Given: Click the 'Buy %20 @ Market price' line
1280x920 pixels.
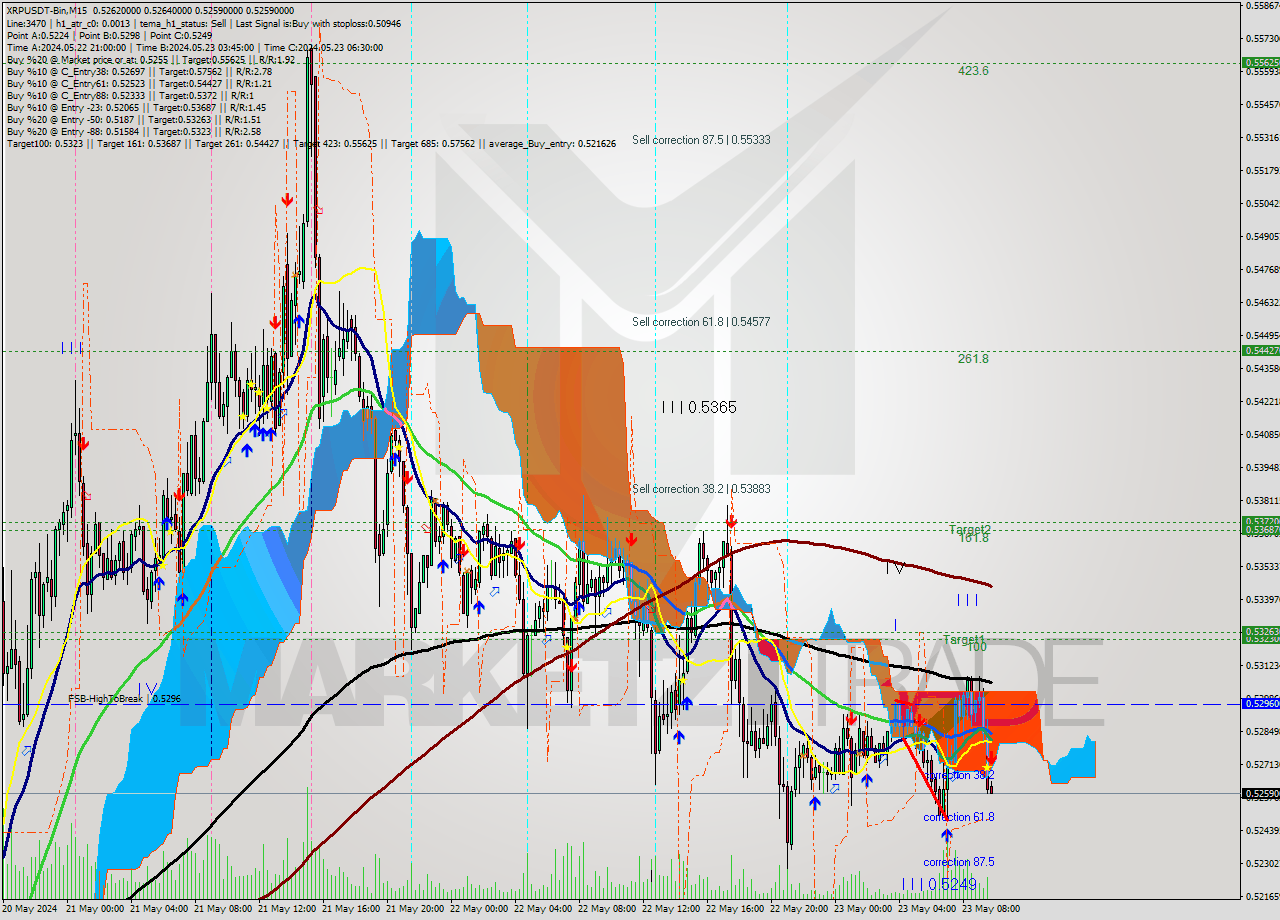Looking at the screenshot, I should (x=150, y=59).
